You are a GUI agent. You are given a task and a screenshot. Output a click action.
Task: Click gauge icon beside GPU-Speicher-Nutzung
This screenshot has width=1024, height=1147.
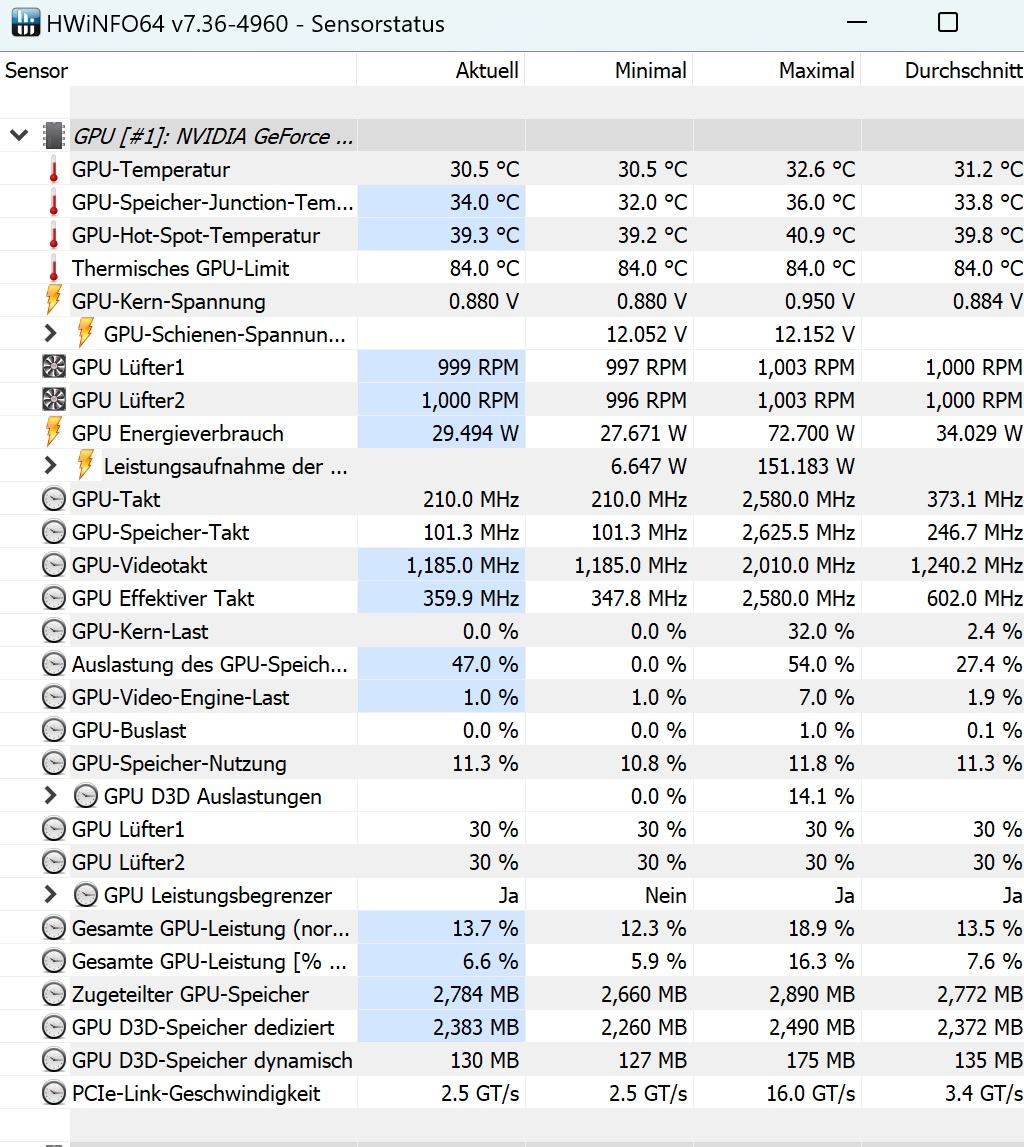coord(53,763)
